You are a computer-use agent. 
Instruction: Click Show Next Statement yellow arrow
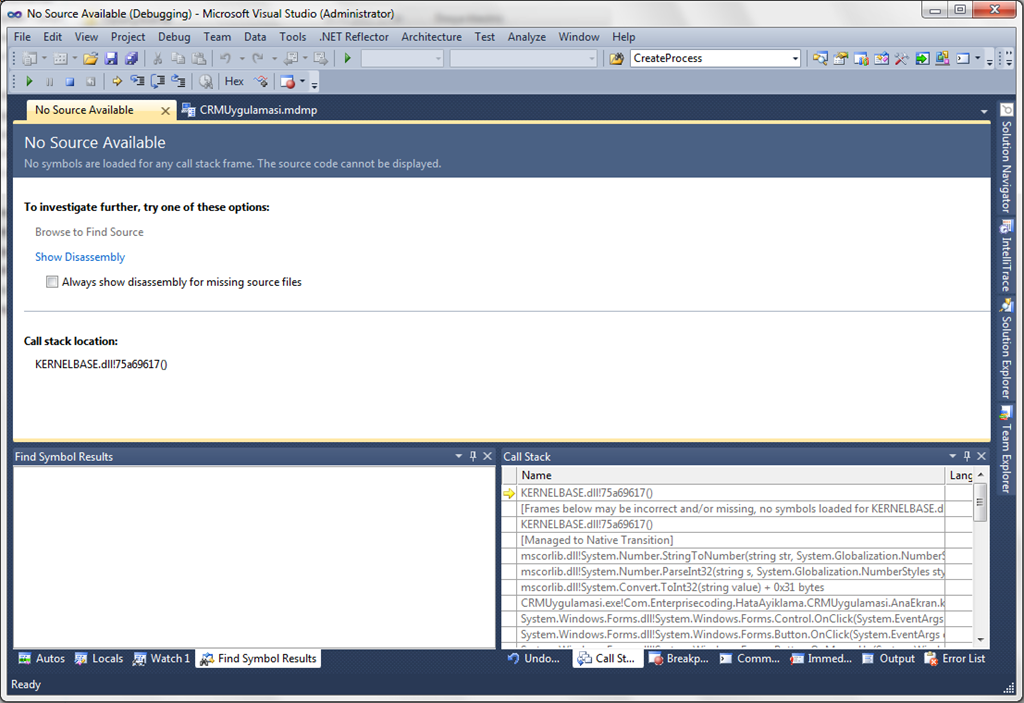pyautogui.click(x=117, y=82)
